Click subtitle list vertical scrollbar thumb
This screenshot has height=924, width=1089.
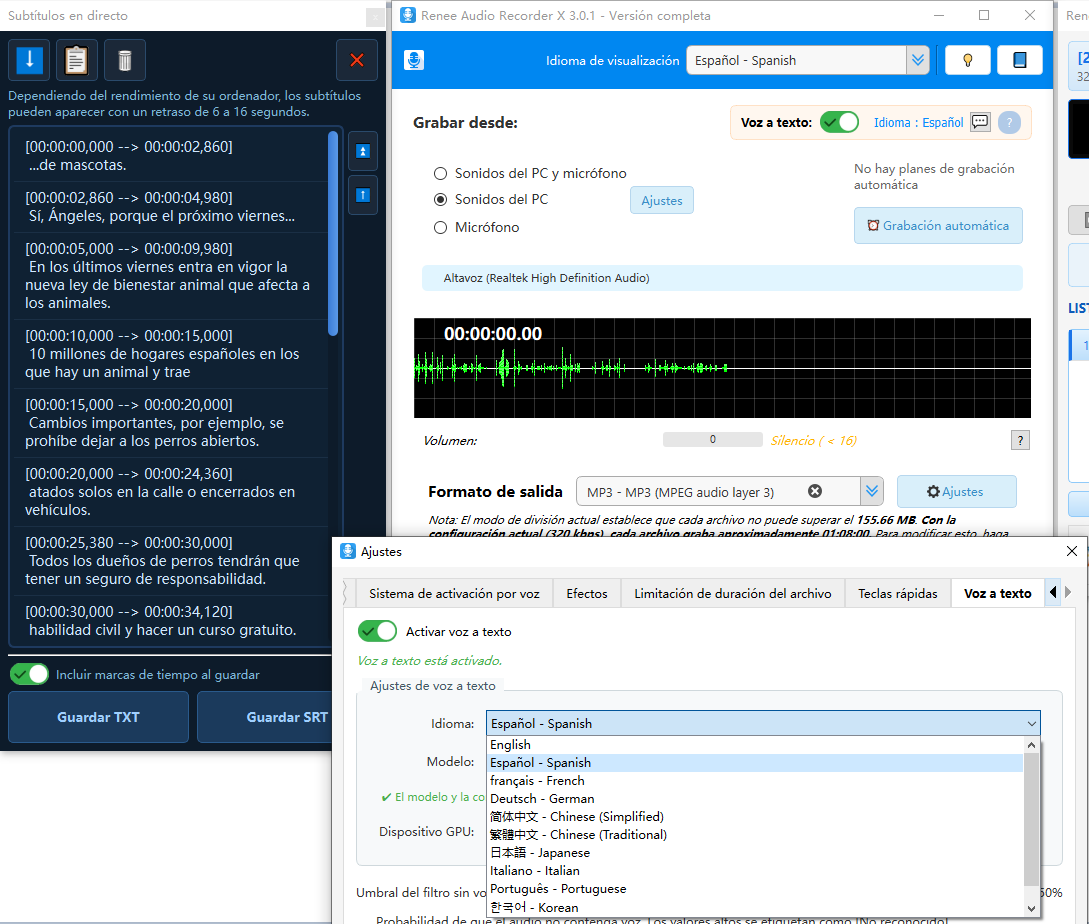333,233
